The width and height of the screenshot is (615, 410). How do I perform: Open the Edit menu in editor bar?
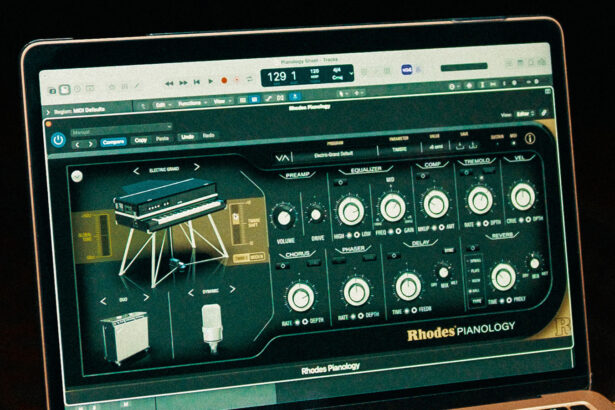coord(162,105)
